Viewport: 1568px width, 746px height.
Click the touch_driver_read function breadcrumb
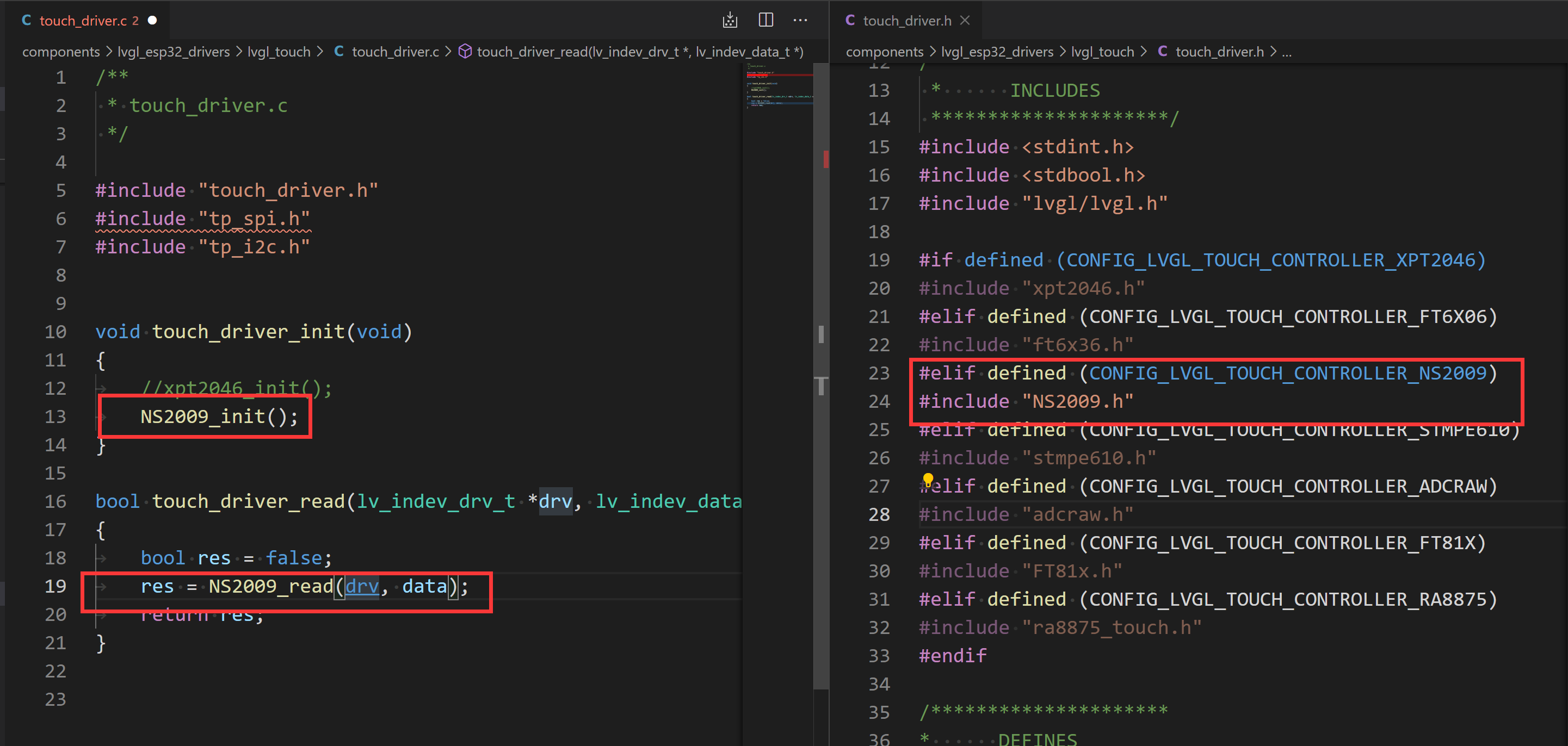[639, 52]
